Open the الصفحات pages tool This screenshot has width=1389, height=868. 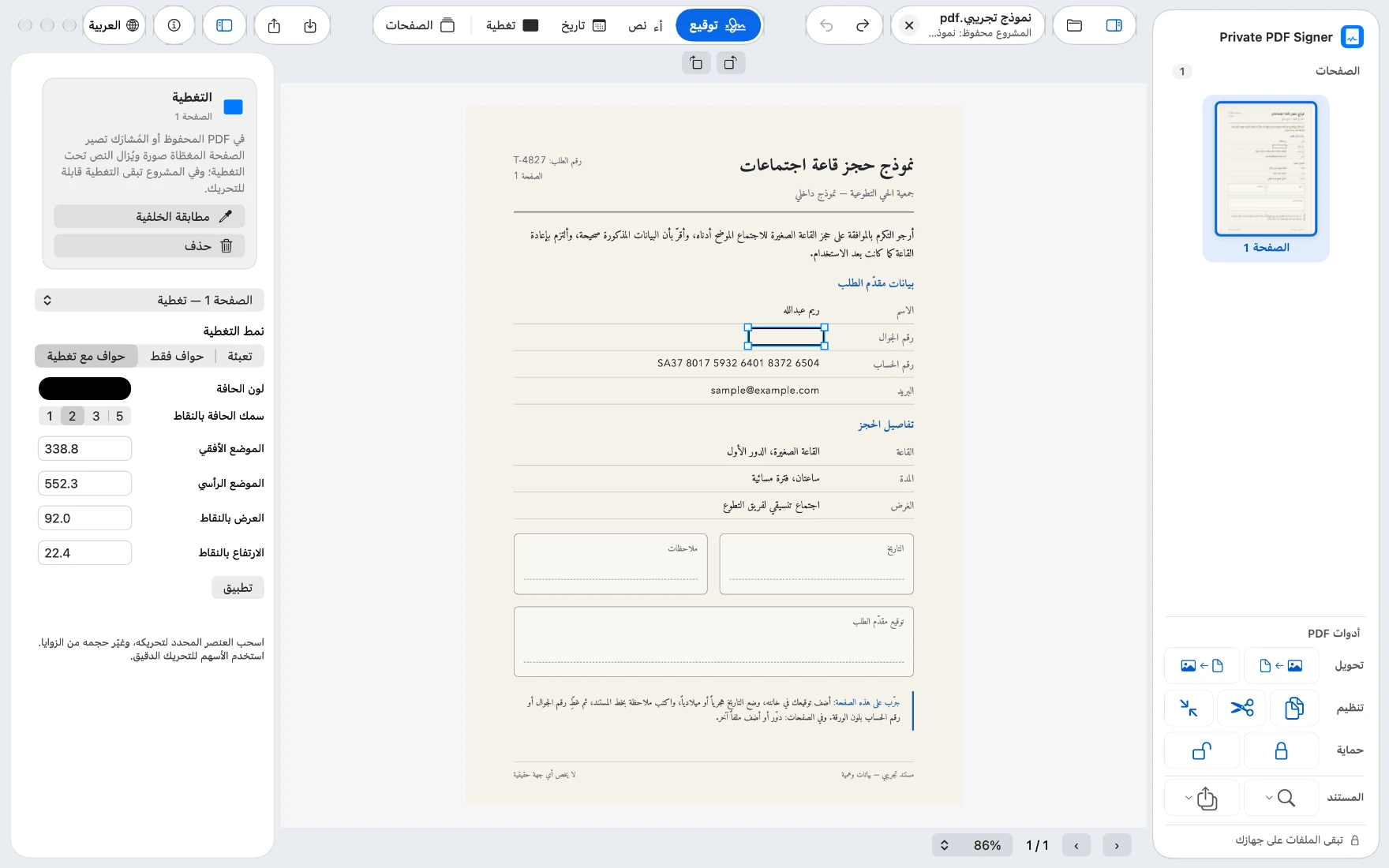(x=420, y=25)
